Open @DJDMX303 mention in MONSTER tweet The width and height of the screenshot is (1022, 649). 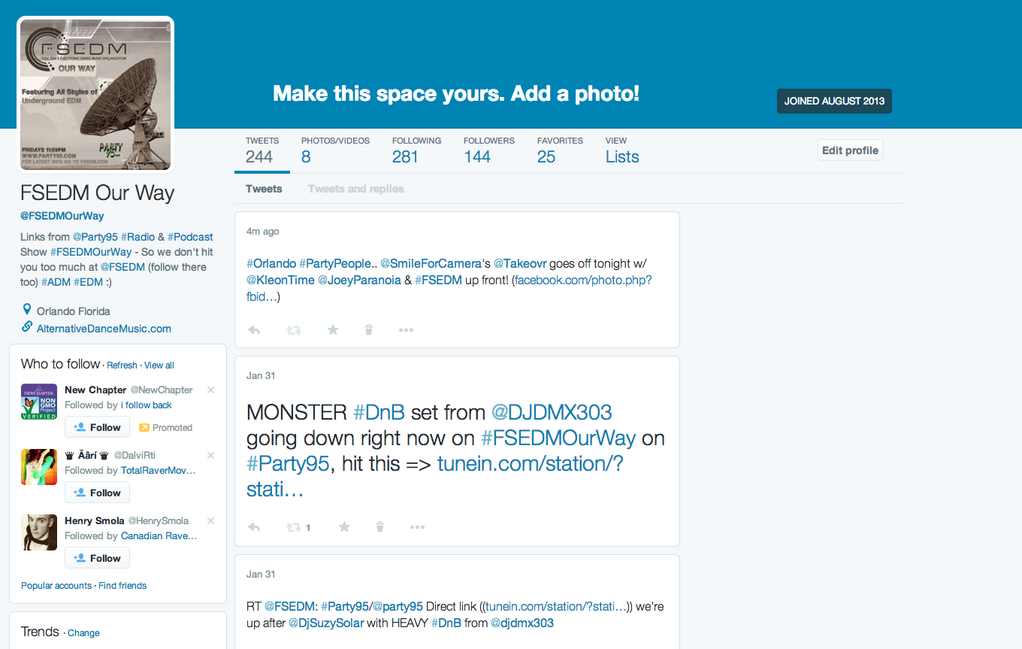[x=551, y=412]
